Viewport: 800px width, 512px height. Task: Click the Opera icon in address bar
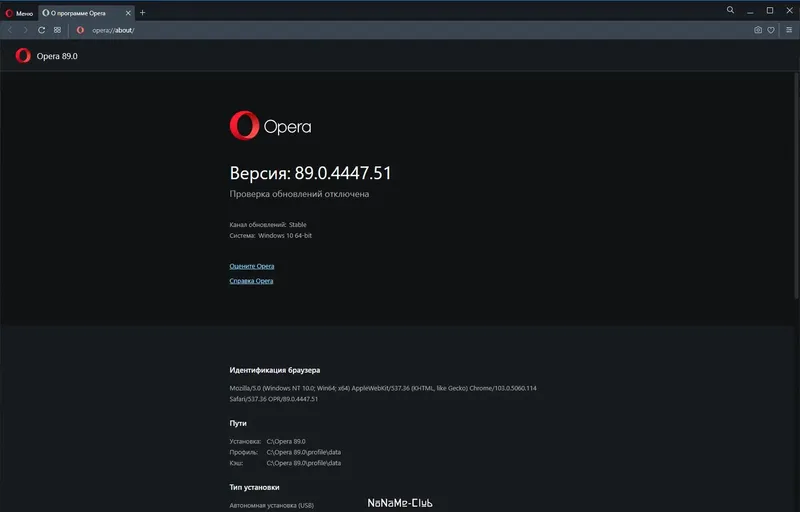tap(80, 30)
